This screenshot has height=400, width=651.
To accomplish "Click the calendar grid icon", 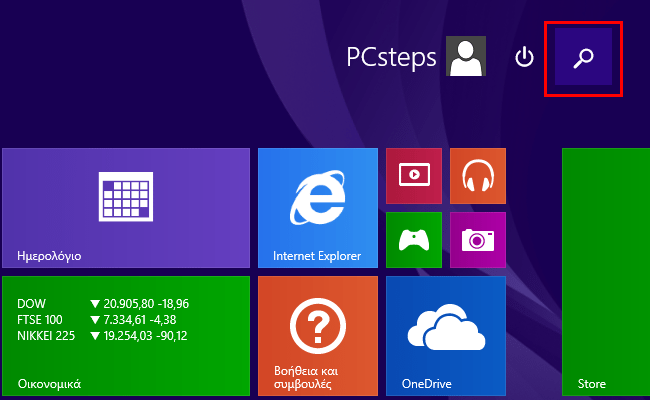I will click(x=125, y=196).
